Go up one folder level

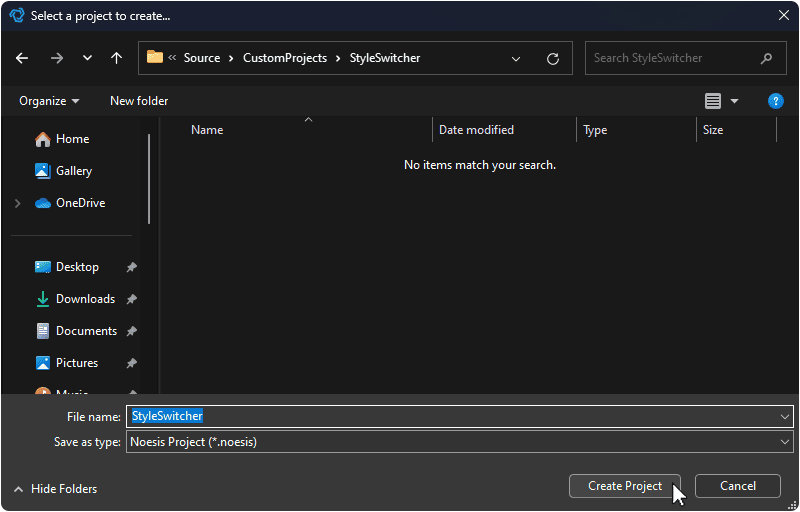click(x=116, y=58)
